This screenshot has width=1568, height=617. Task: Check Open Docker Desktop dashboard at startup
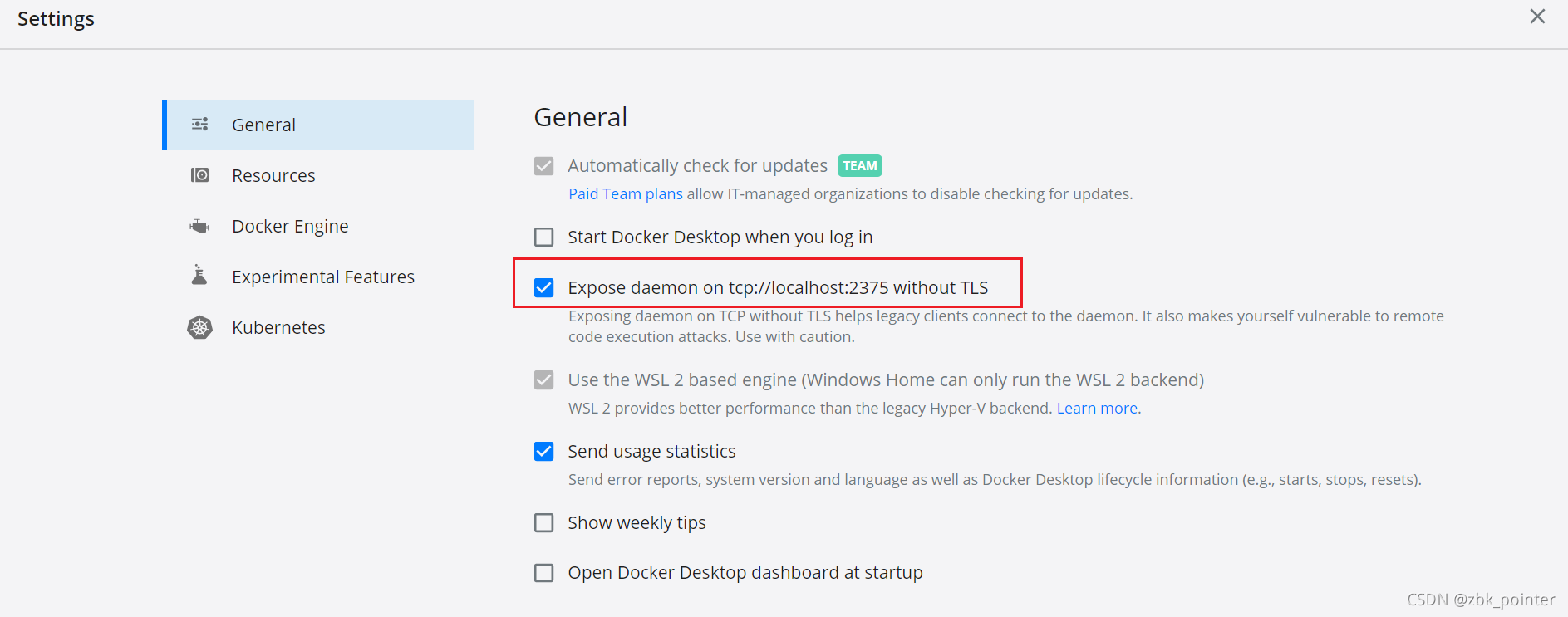coord(544,573)
